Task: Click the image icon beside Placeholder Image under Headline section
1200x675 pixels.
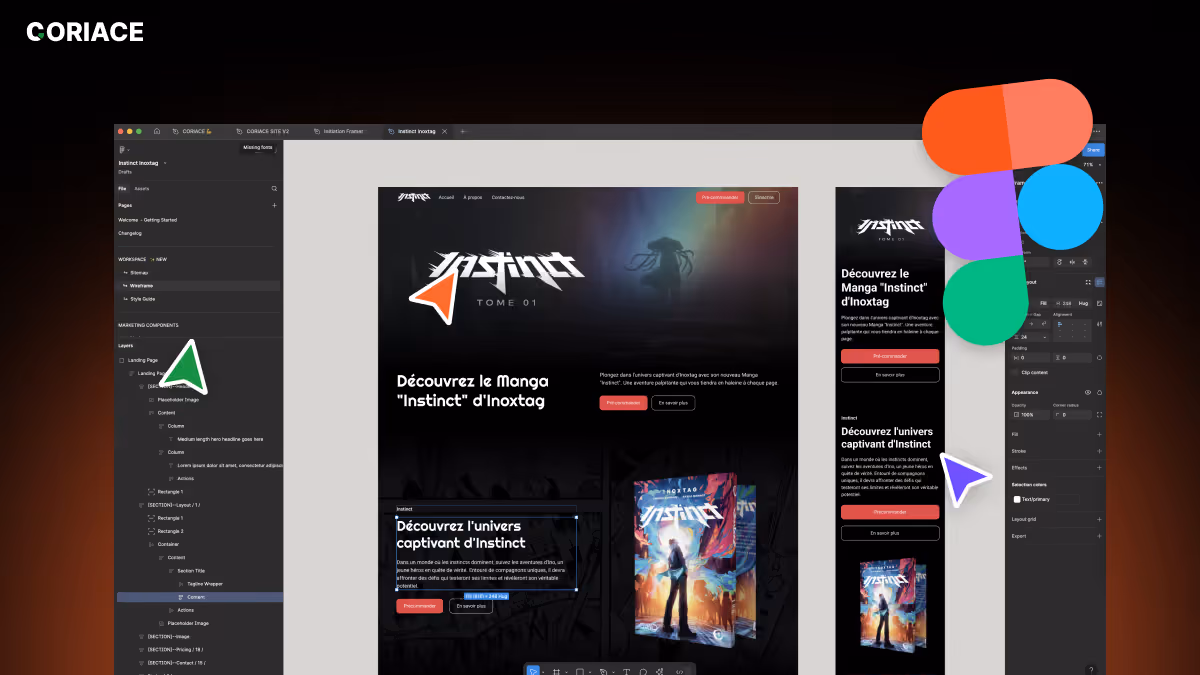Action: coord(151,399)
